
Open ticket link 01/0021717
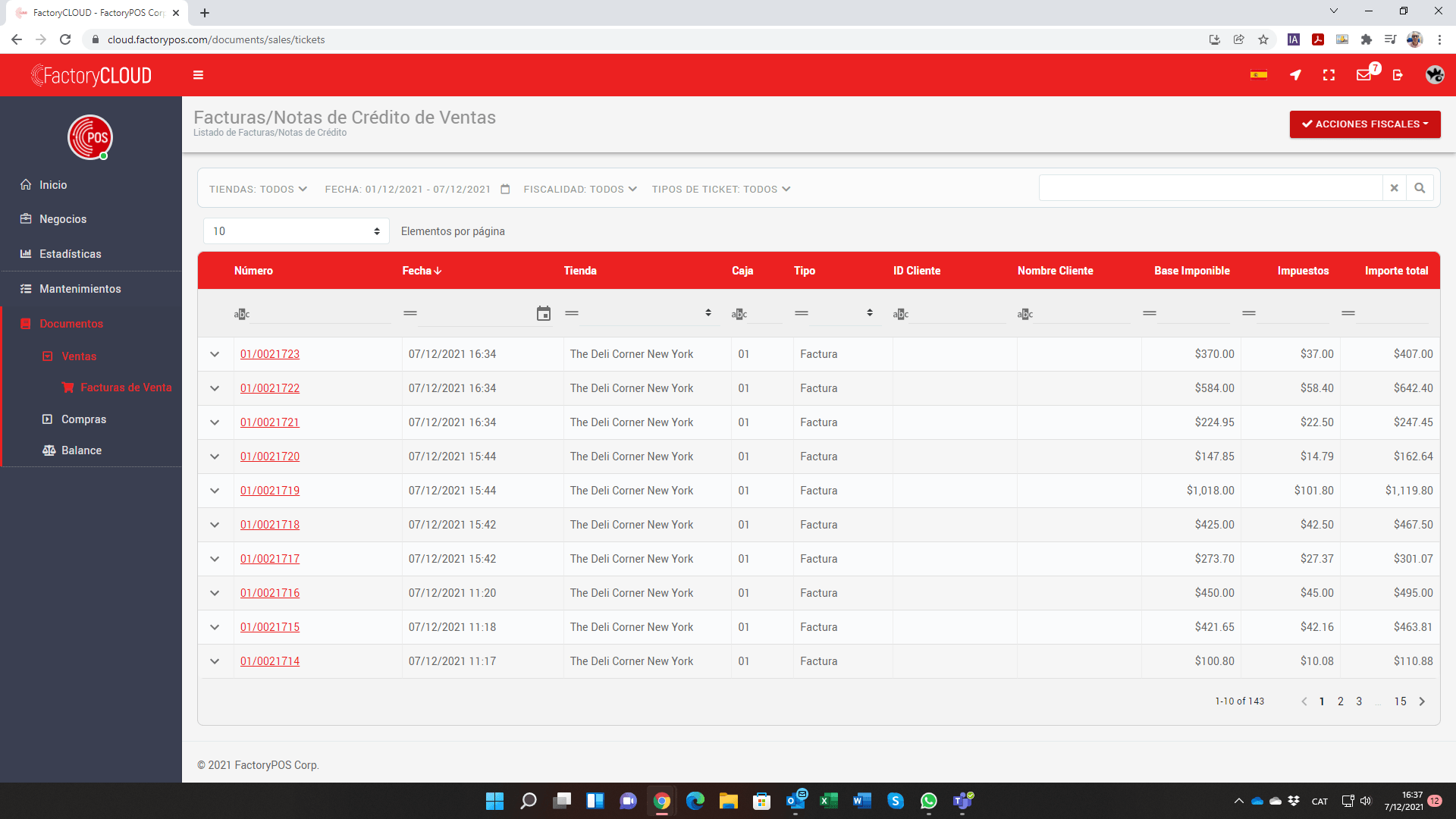pyautogui.click(x=270, y=559)
